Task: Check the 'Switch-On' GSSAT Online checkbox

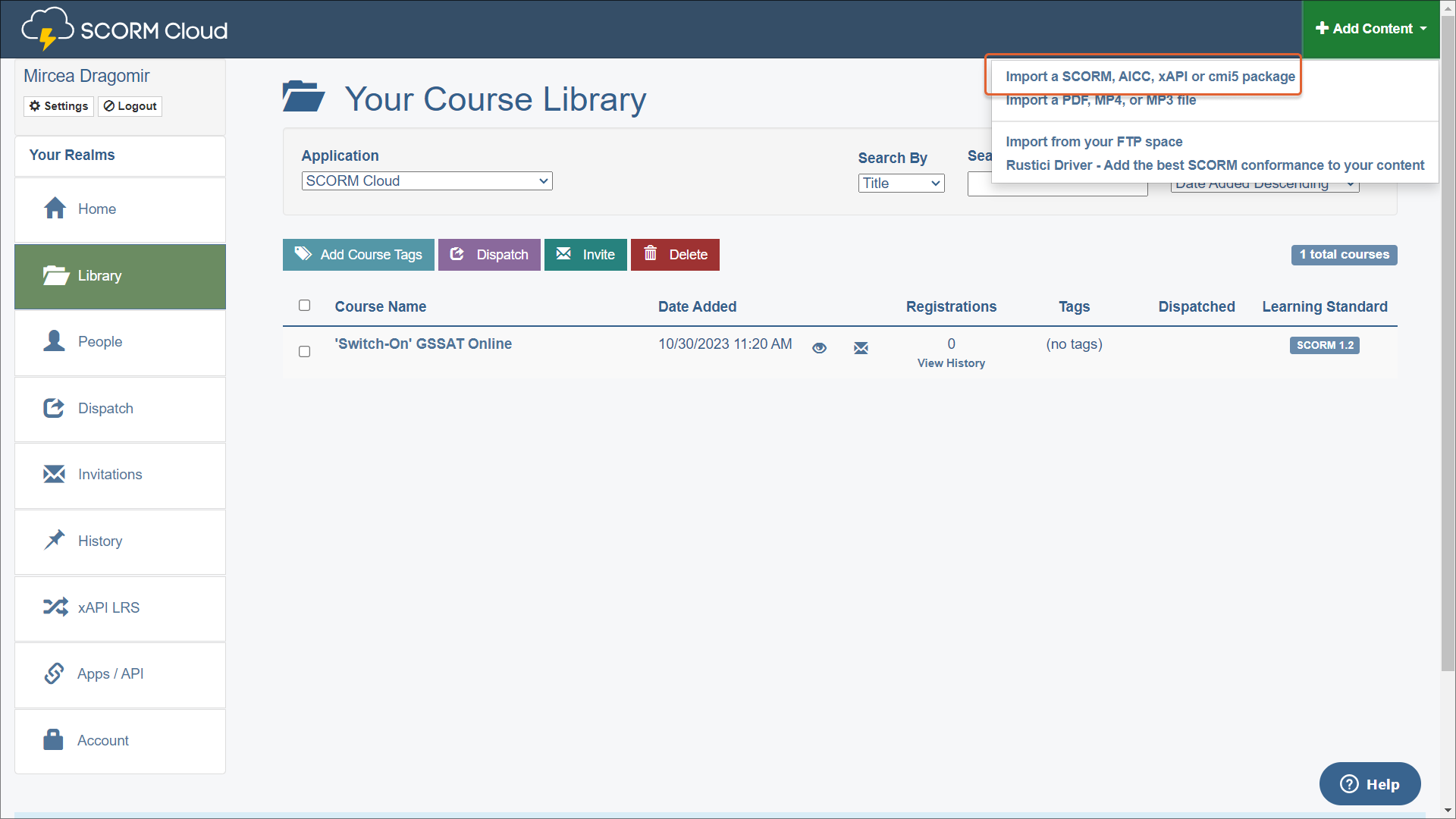Action: 304,352
